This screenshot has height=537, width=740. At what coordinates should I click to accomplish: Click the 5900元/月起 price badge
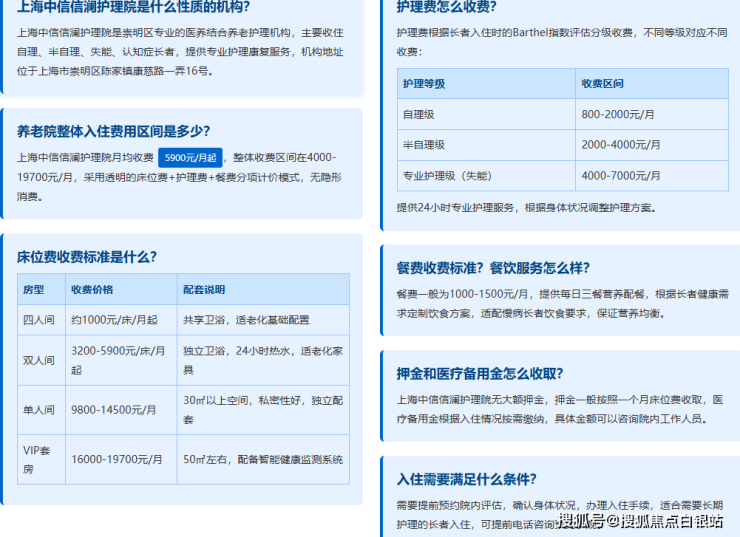coord(190,158)
